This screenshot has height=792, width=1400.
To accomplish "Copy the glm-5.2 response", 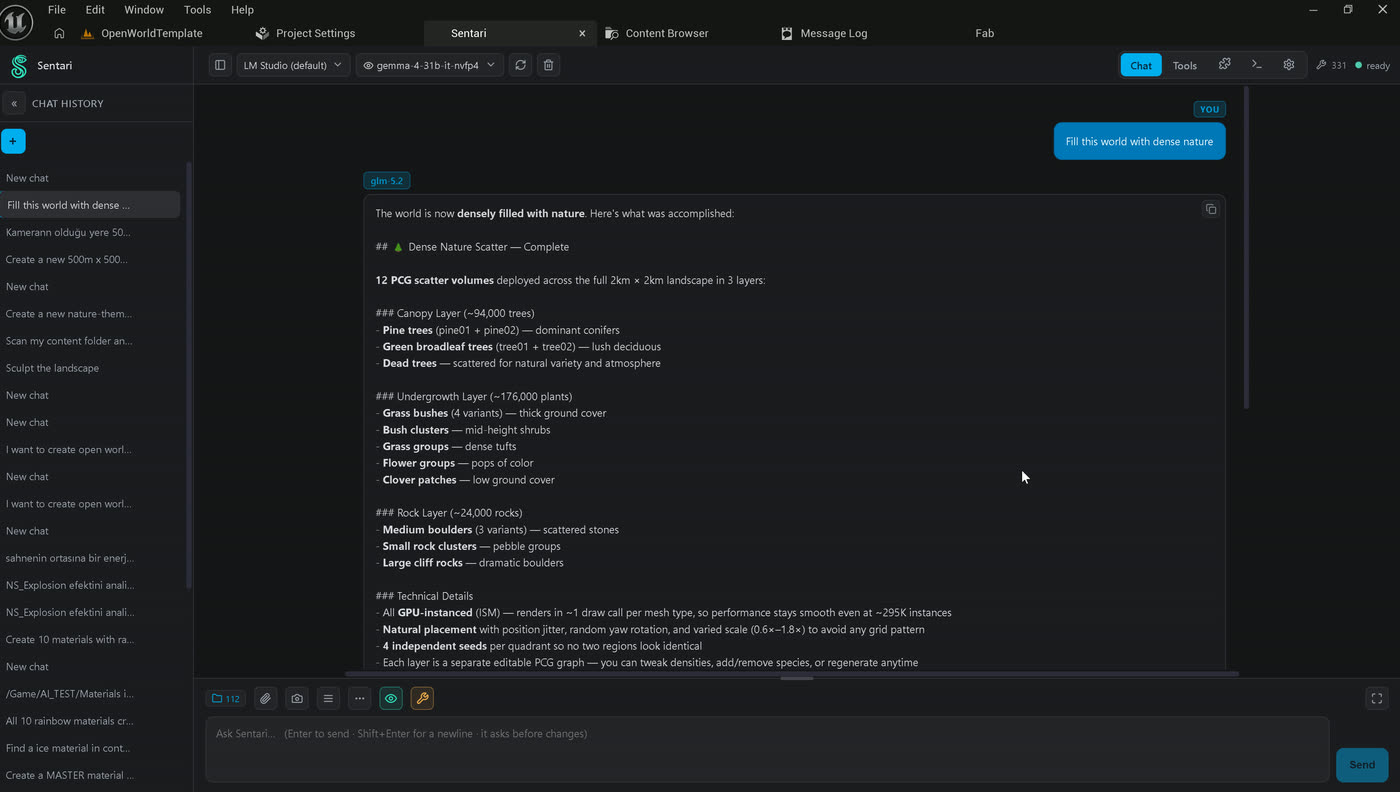I will click(1210, 209).
